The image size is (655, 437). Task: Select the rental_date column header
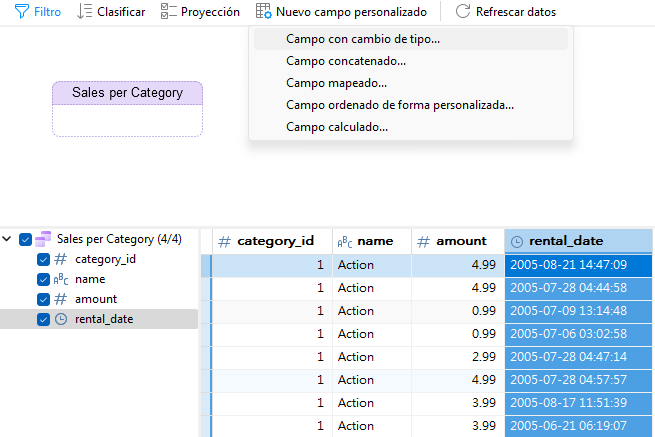click(579, 241)
